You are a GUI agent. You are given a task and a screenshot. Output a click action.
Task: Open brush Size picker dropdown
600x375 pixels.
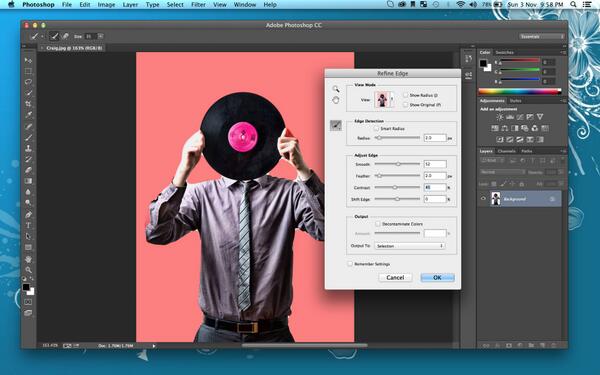101,36
